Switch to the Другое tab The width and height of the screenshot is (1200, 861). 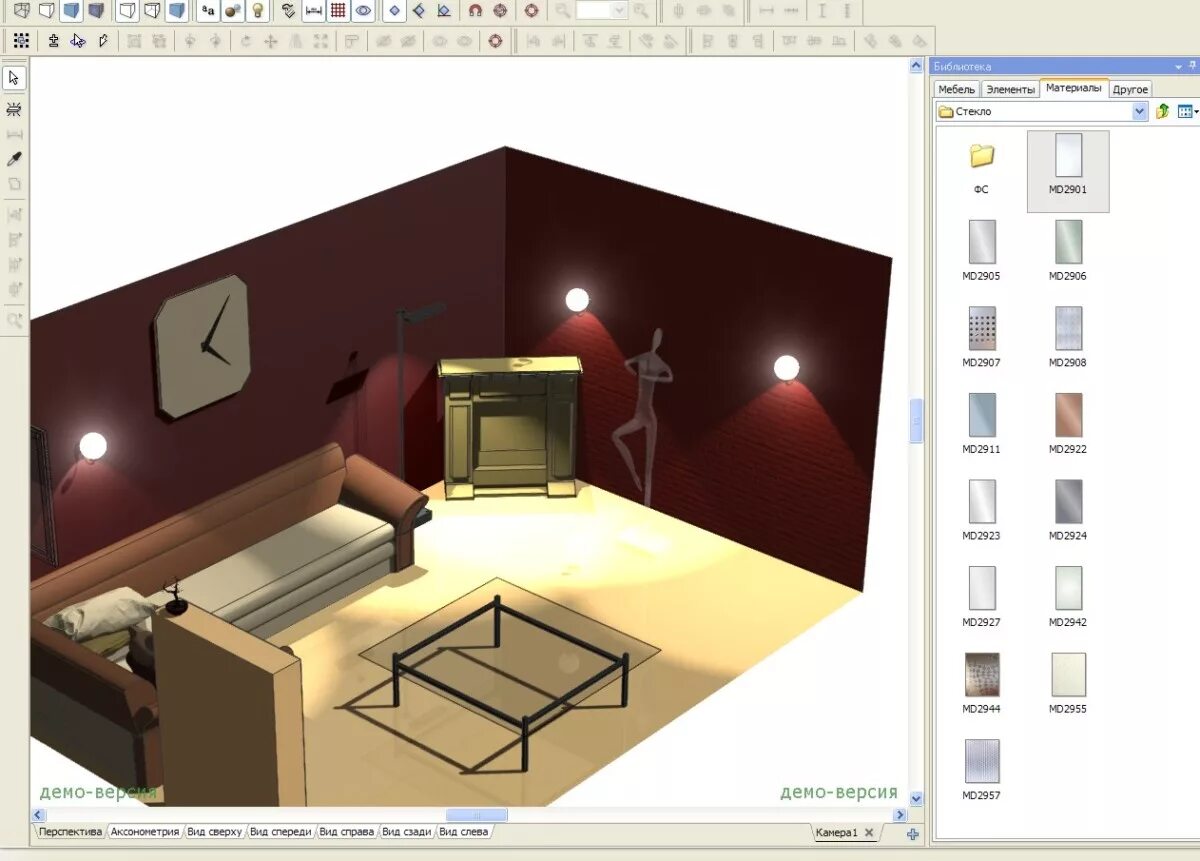click(1130, 89)
